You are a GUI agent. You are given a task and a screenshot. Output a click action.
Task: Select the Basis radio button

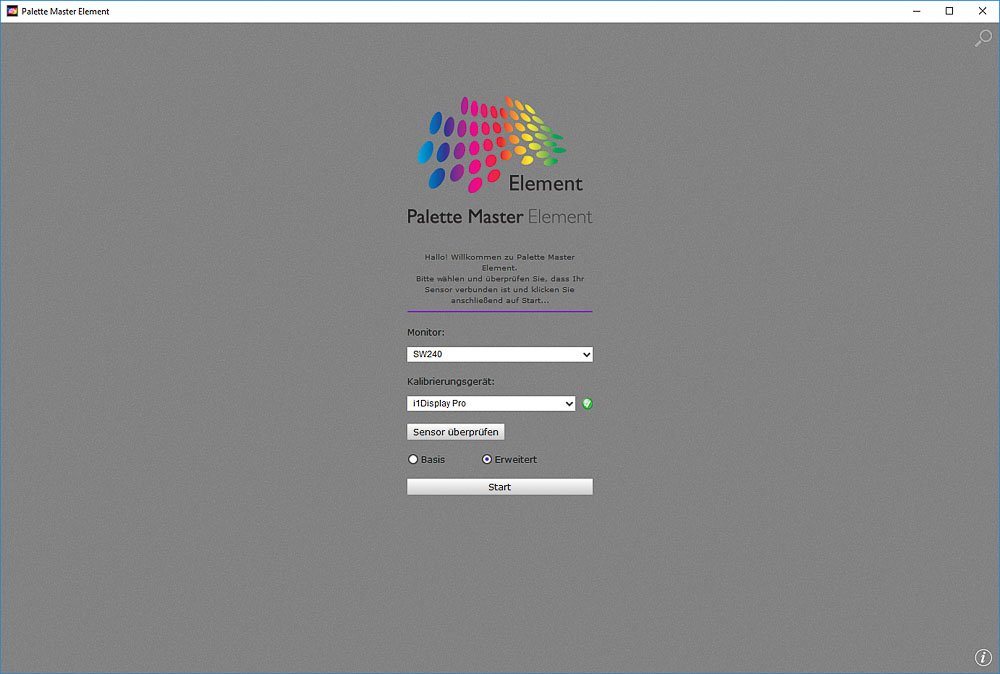(413, 459)
